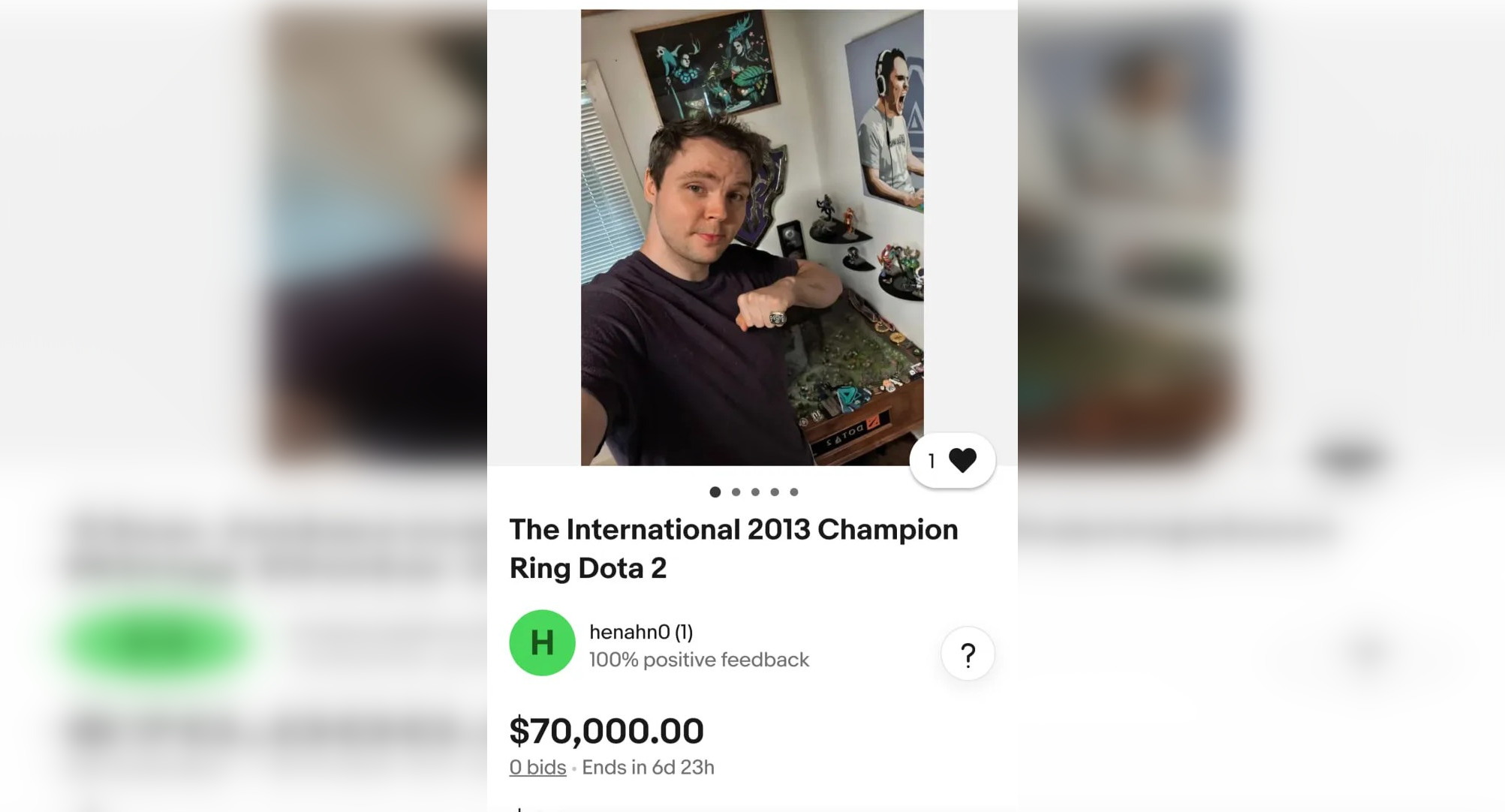This screenshot has height=812, width=1505.
Task: Click the champion ring in the photo
Action: [x=778, y=319]
